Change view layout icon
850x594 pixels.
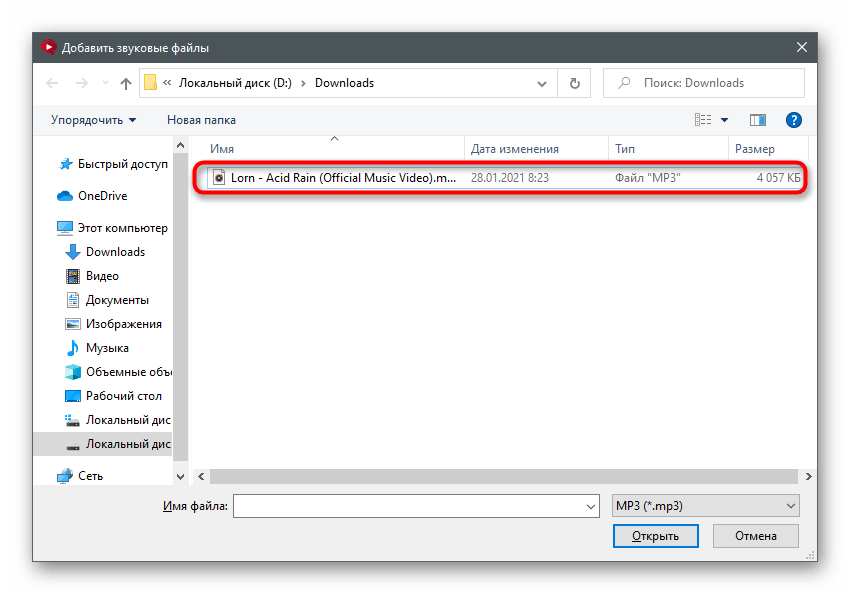click(x=703, y=120)
